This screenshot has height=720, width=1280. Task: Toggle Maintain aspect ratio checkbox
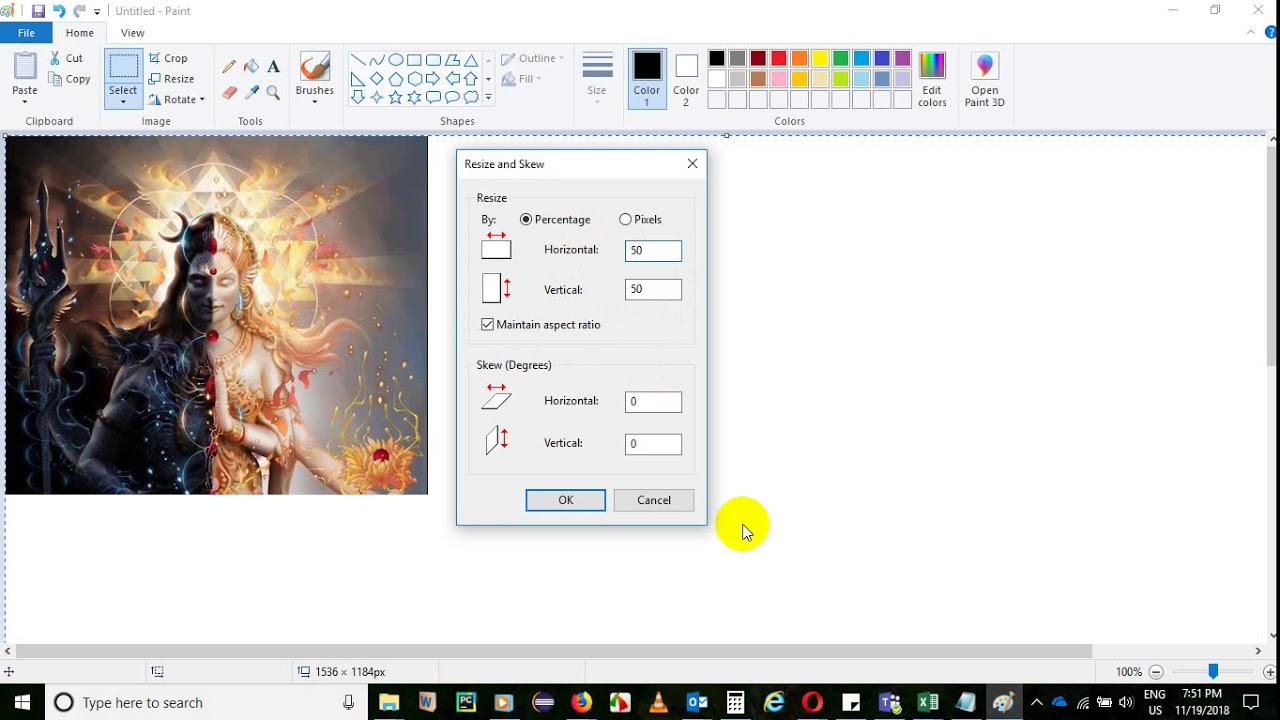coord(487,324)
